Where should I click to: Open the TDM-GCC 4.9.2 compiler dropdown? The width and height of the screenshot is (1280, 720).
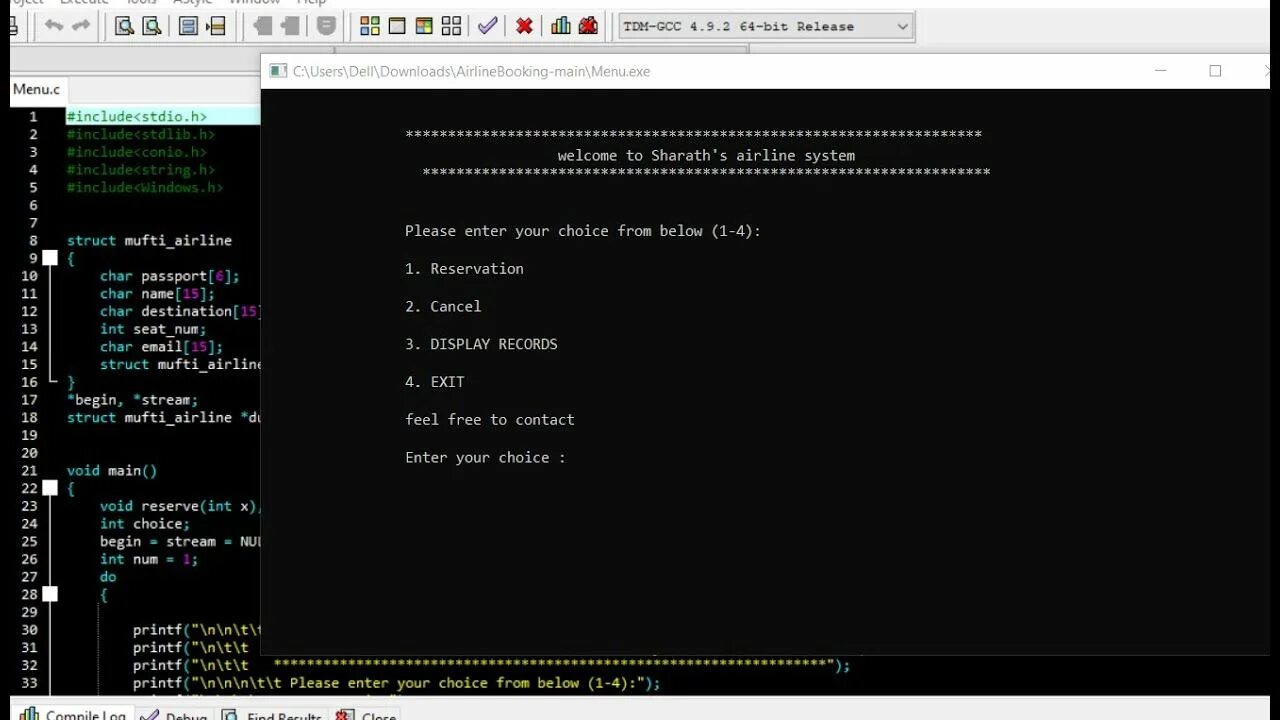[766, 27]
